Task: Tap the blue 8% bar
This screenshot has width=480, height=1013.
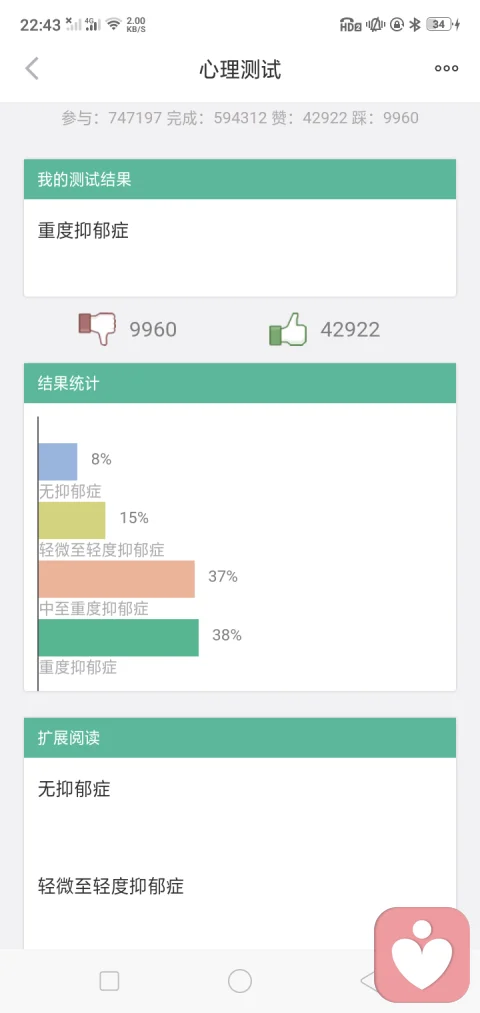Action: point(58,461)
